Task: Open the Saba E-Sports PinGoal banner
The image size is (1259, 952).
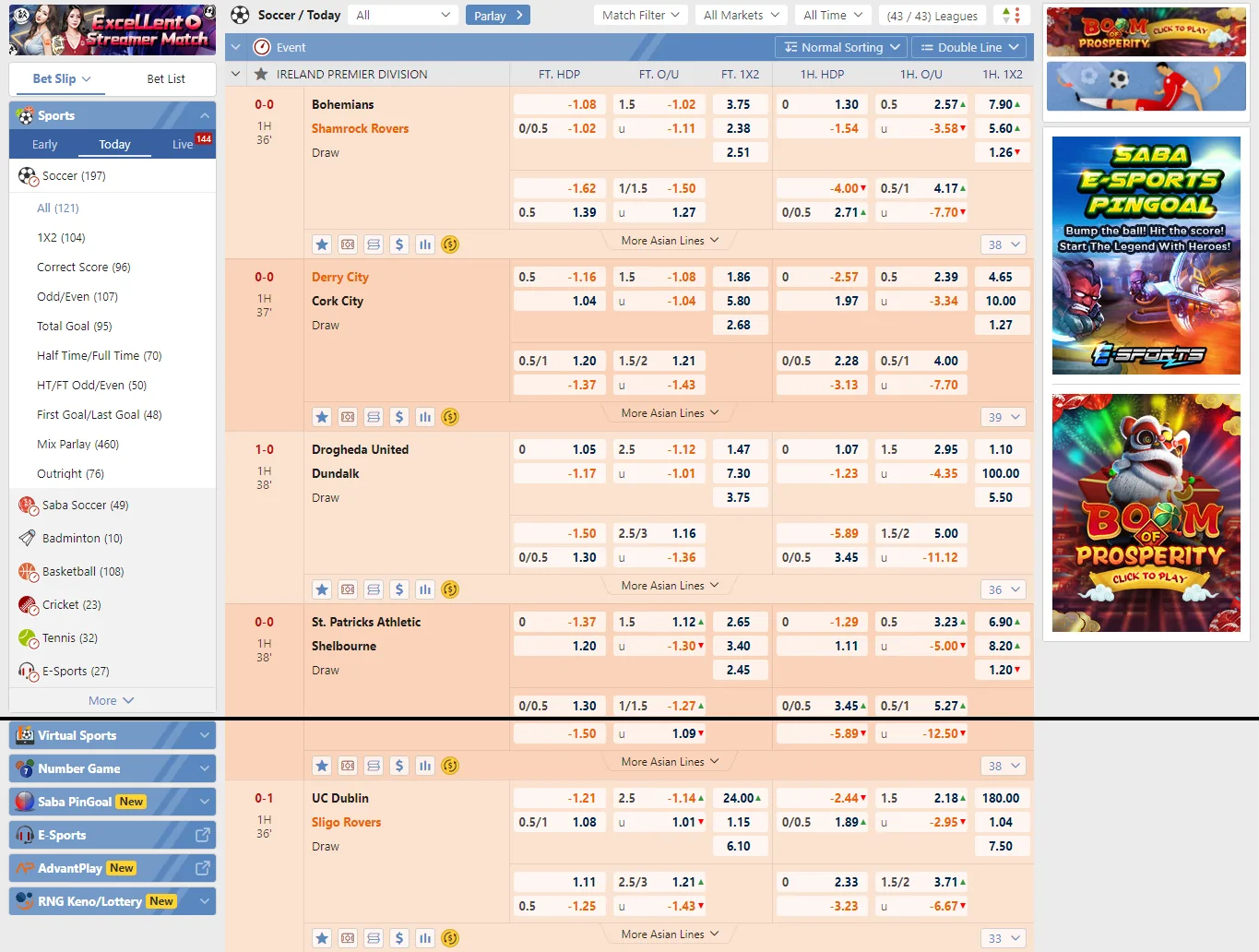Action: [1146, 256]
